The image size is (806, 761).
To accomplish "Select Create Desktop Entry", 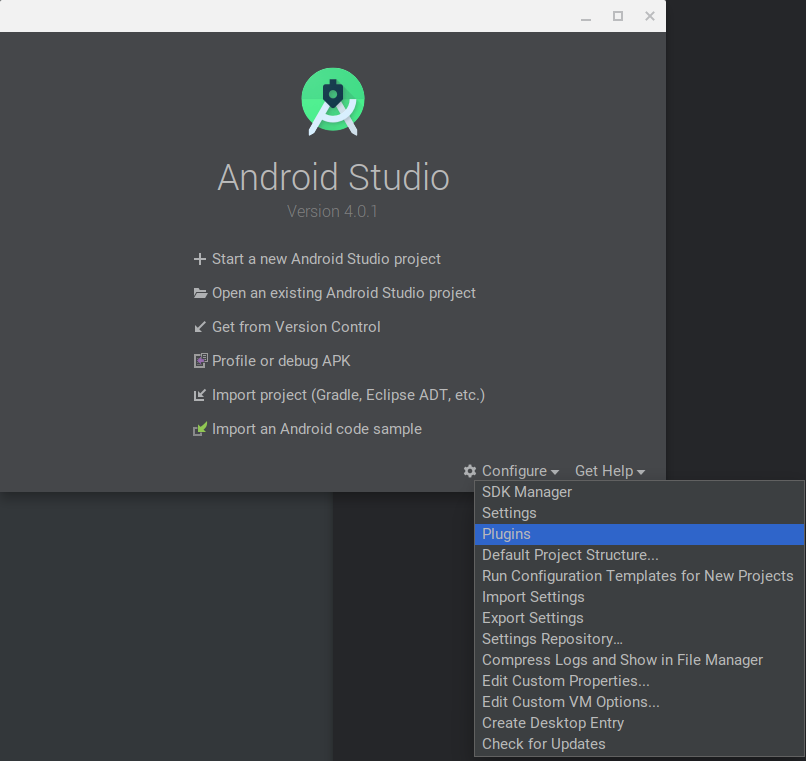I will coord(639,723).
